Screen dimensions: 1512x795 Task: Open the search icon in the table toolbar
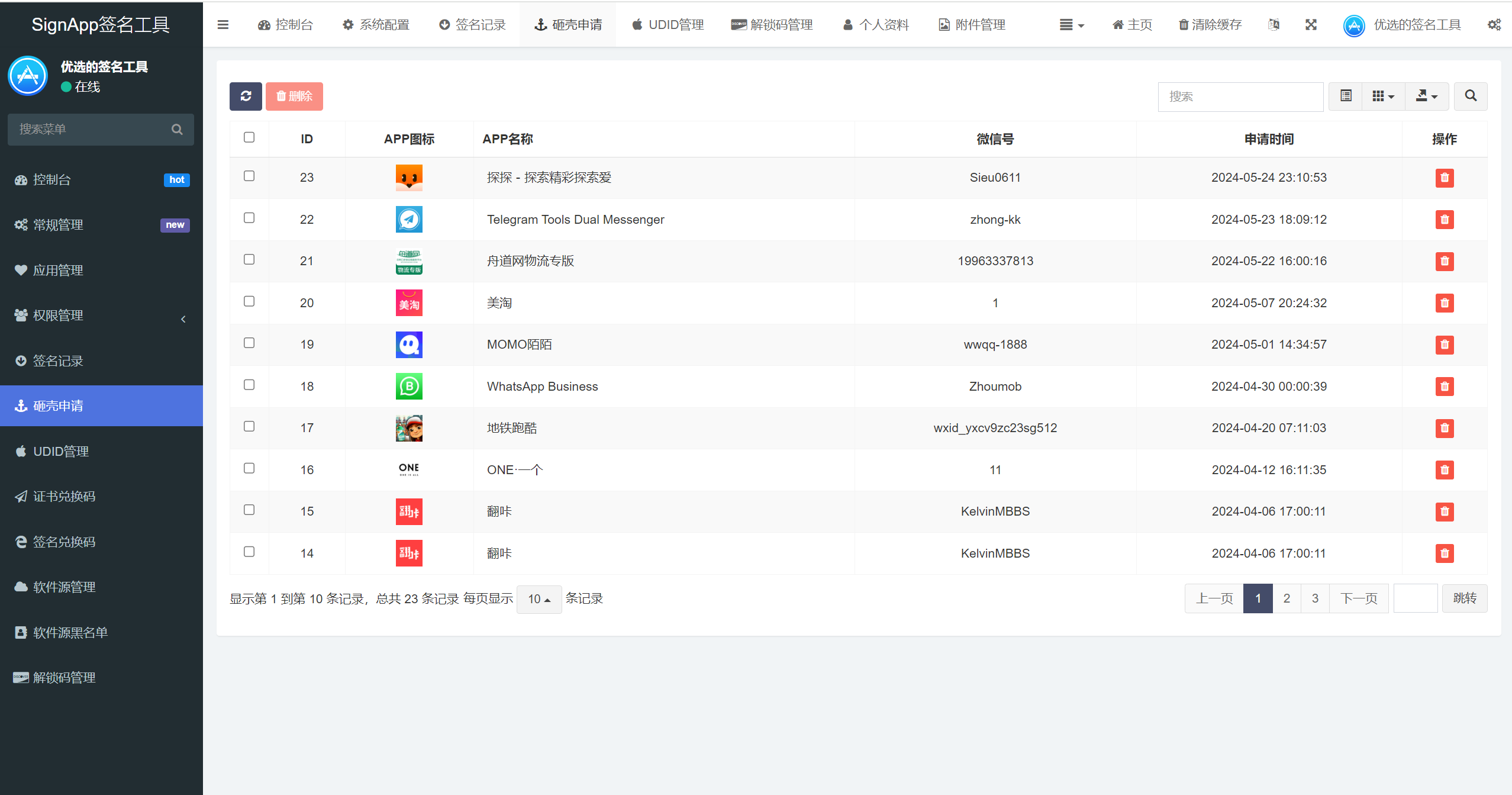(1471, 96)
